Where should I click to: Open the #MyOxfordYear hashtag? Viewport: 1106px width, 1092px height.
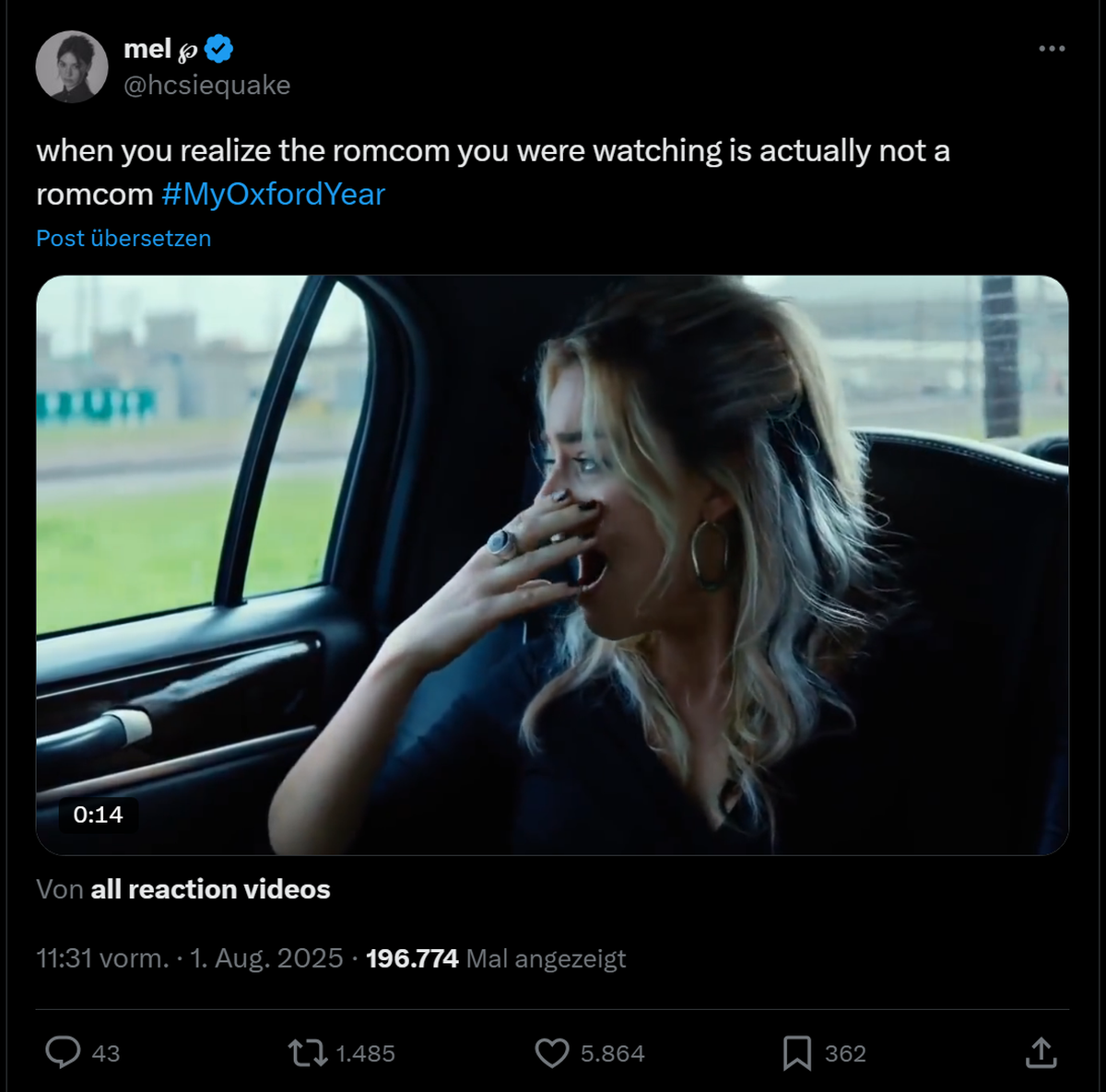pos(273,194)
